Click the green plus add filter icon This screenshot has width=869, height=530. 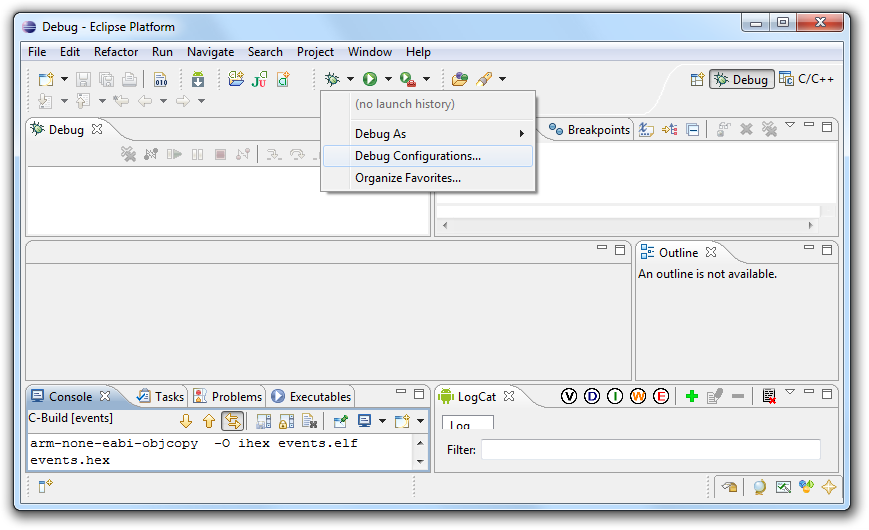pos(692,396)
